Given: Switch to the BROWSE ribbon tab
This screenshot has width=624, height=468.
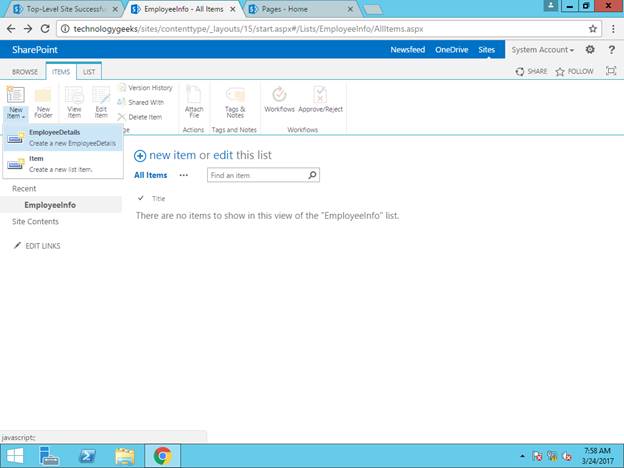Looking at the screenshot, I should coord(25,72).
